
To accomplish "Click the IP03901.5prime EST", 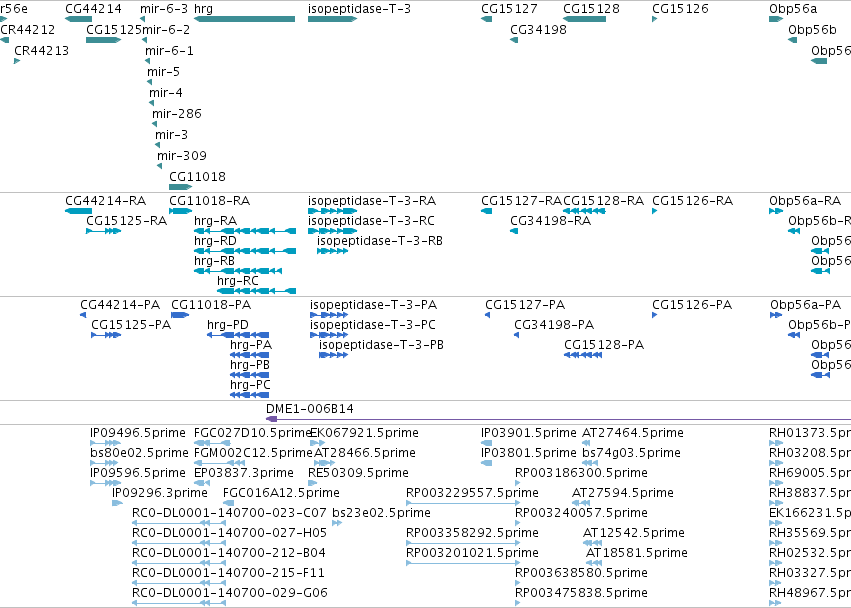I will (486, 444).
